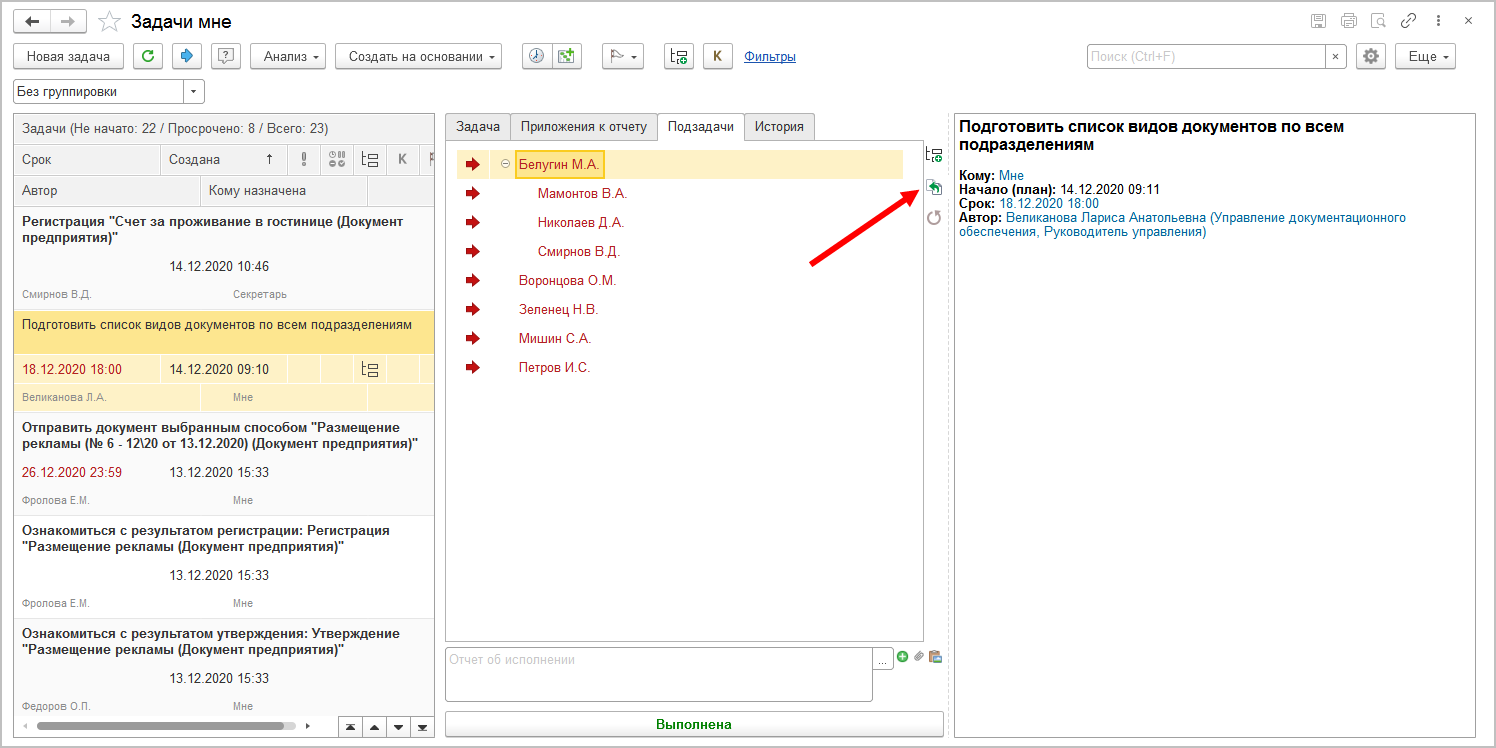Screen dimensions: 1496x748
Task: Open search settings gear icon
Action: pyautogui.click(x=1370, y=57)
